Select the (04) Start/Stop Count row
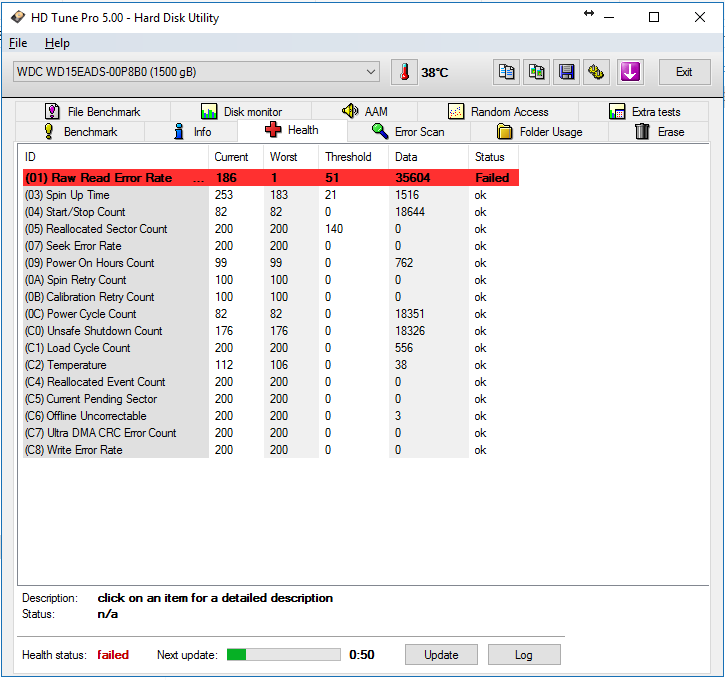The height and width of the screenshot is (680, 725). (x=271, y=212)
